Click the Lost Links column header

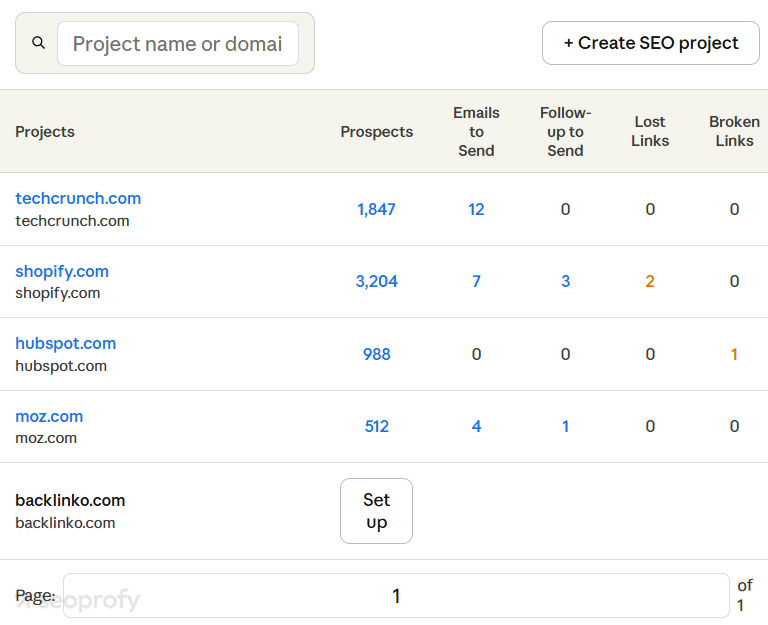650,131
